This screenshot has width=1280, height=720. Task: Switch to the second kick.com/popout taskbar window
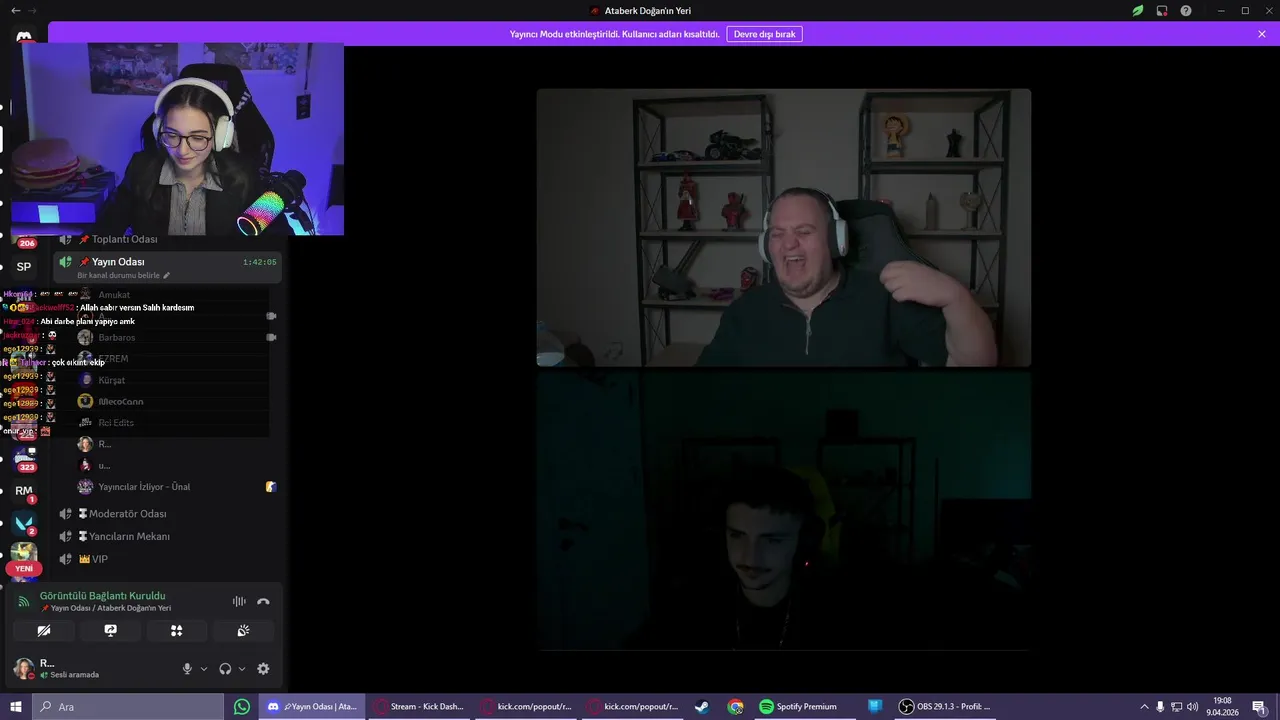point(632,707)
